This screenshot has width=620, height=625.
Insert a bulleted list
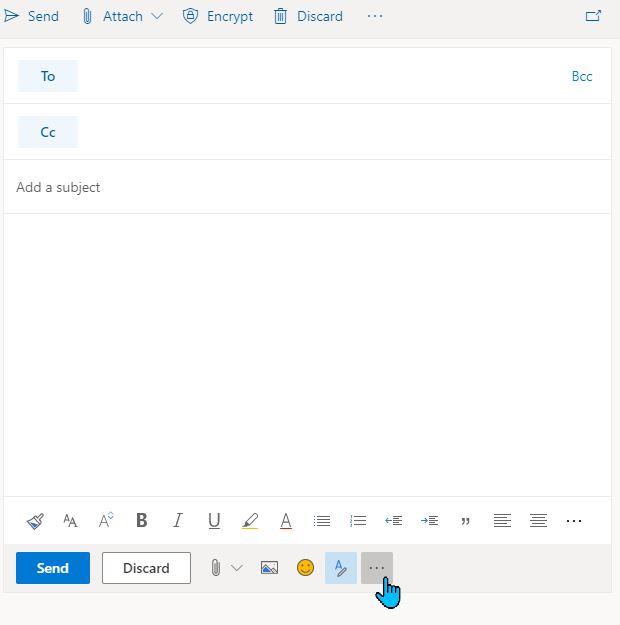[322, 521]
